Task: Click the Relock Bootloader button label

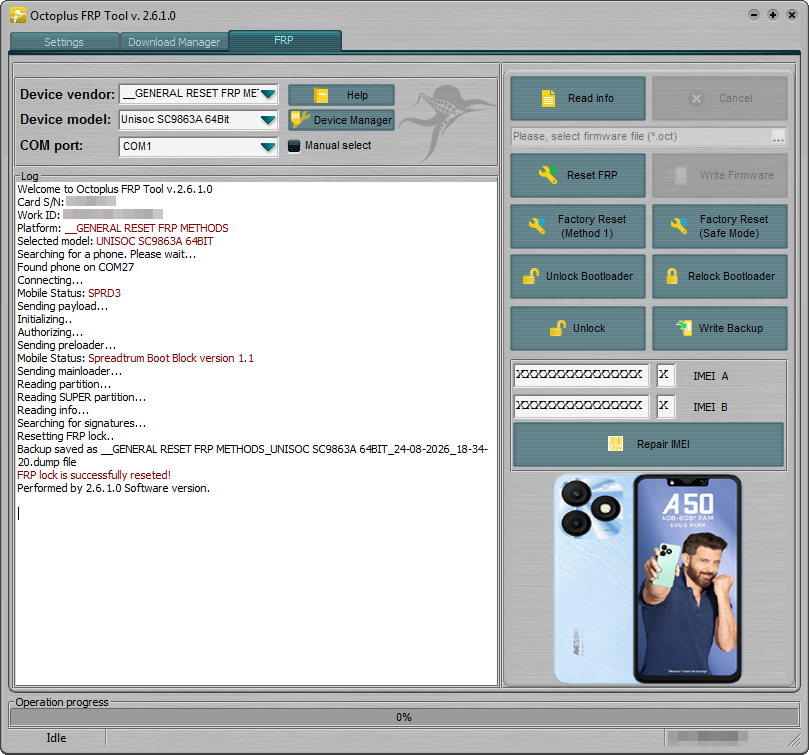Action: click(731, 276)
